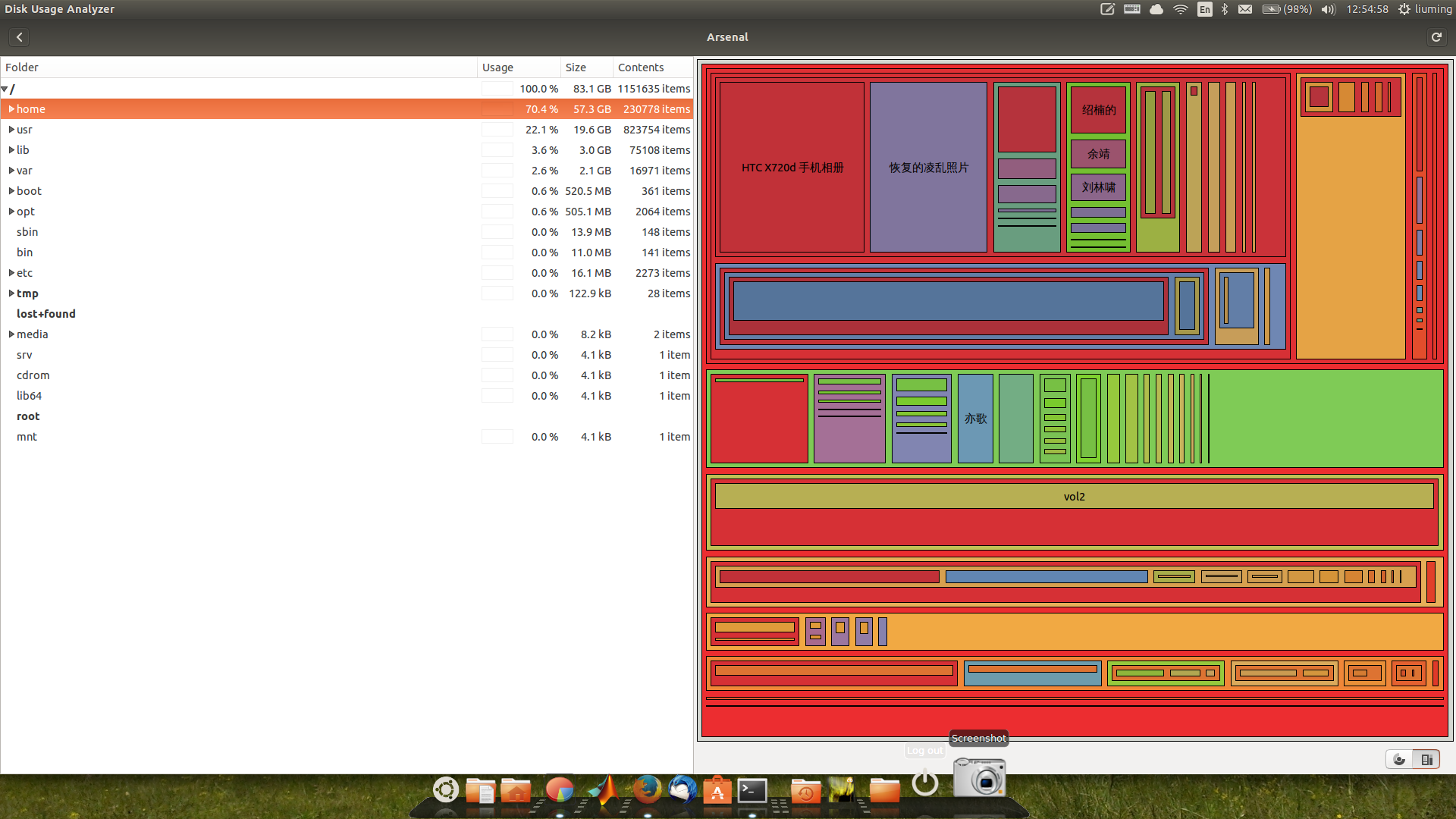Select the mnt folder row
The image size is (1456, 819).
(x=347, y=437)
